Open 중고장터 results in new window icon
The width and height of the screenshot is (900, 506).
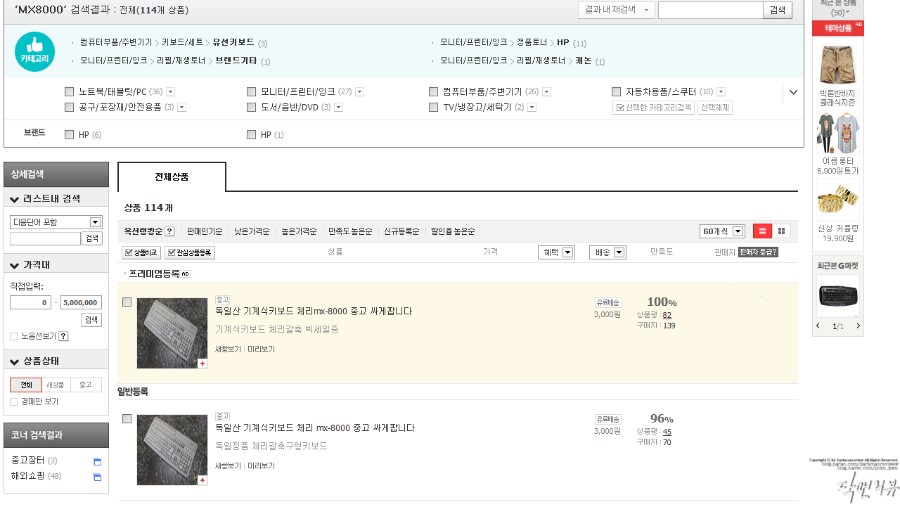point(97,461)
